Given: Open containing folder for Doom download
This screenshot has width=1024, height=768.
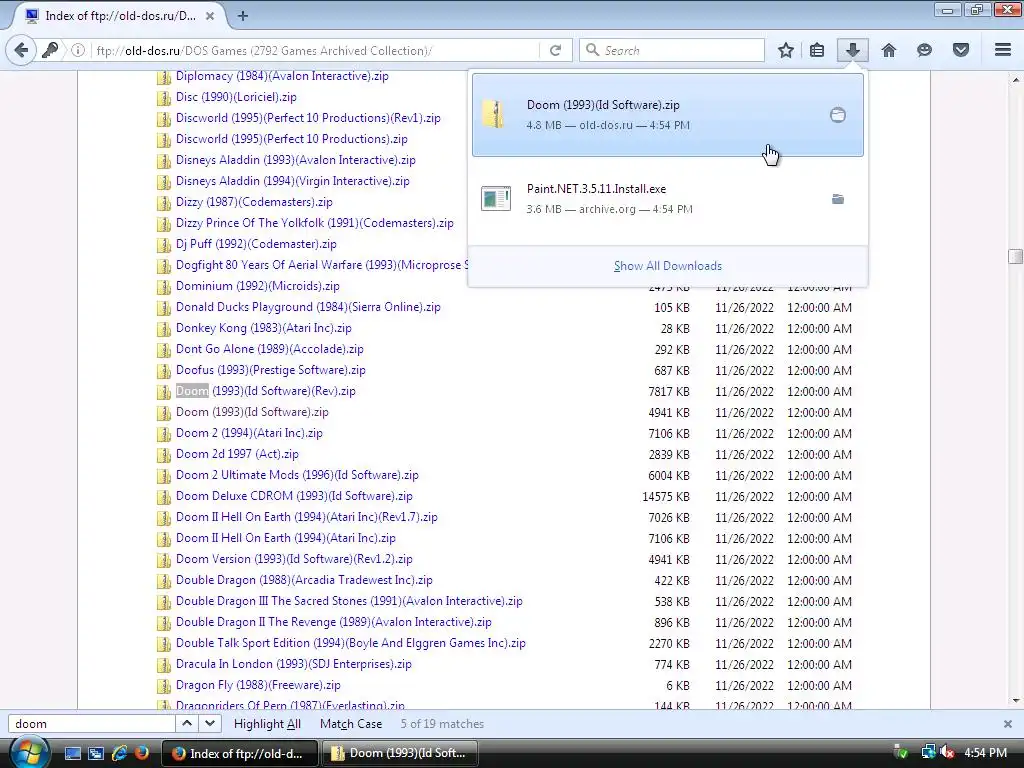Looking at the screenshot, I should click(838, 115).
